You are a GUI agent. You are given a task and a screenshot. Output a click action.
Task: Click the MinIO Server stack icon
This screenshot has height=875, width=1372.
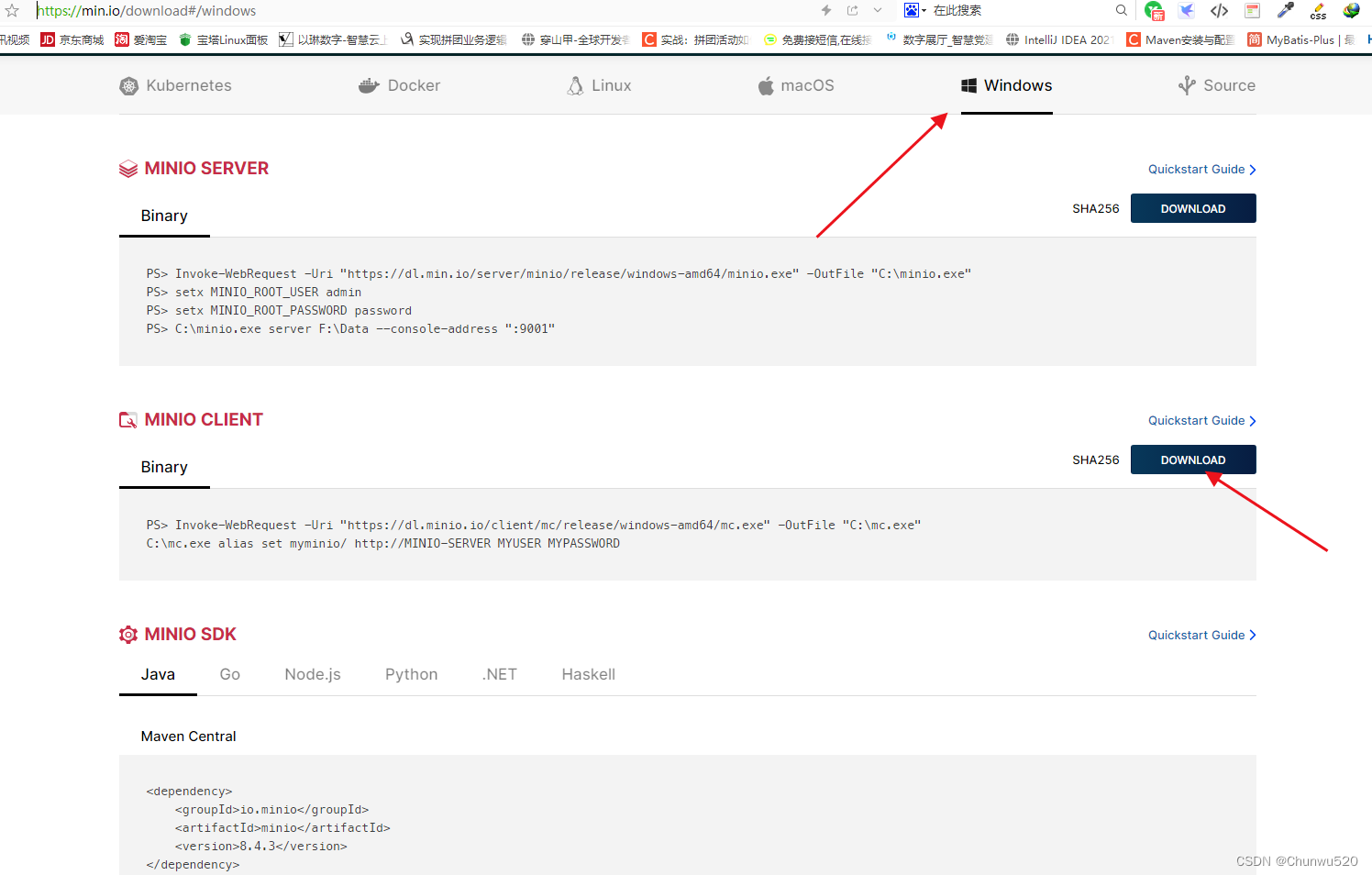[x=128, y=169]
